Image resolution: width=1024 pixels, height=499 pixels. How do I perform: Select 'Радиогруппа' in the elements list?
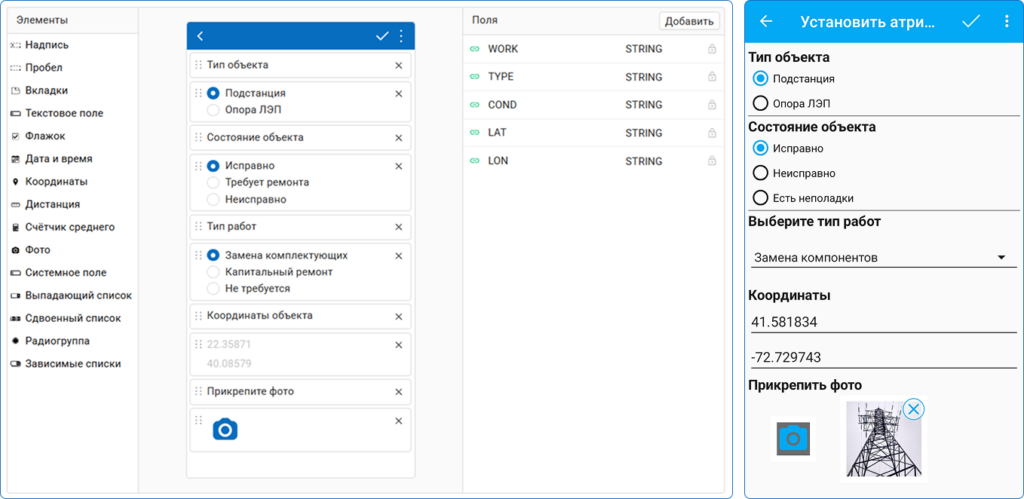[59, 341]
